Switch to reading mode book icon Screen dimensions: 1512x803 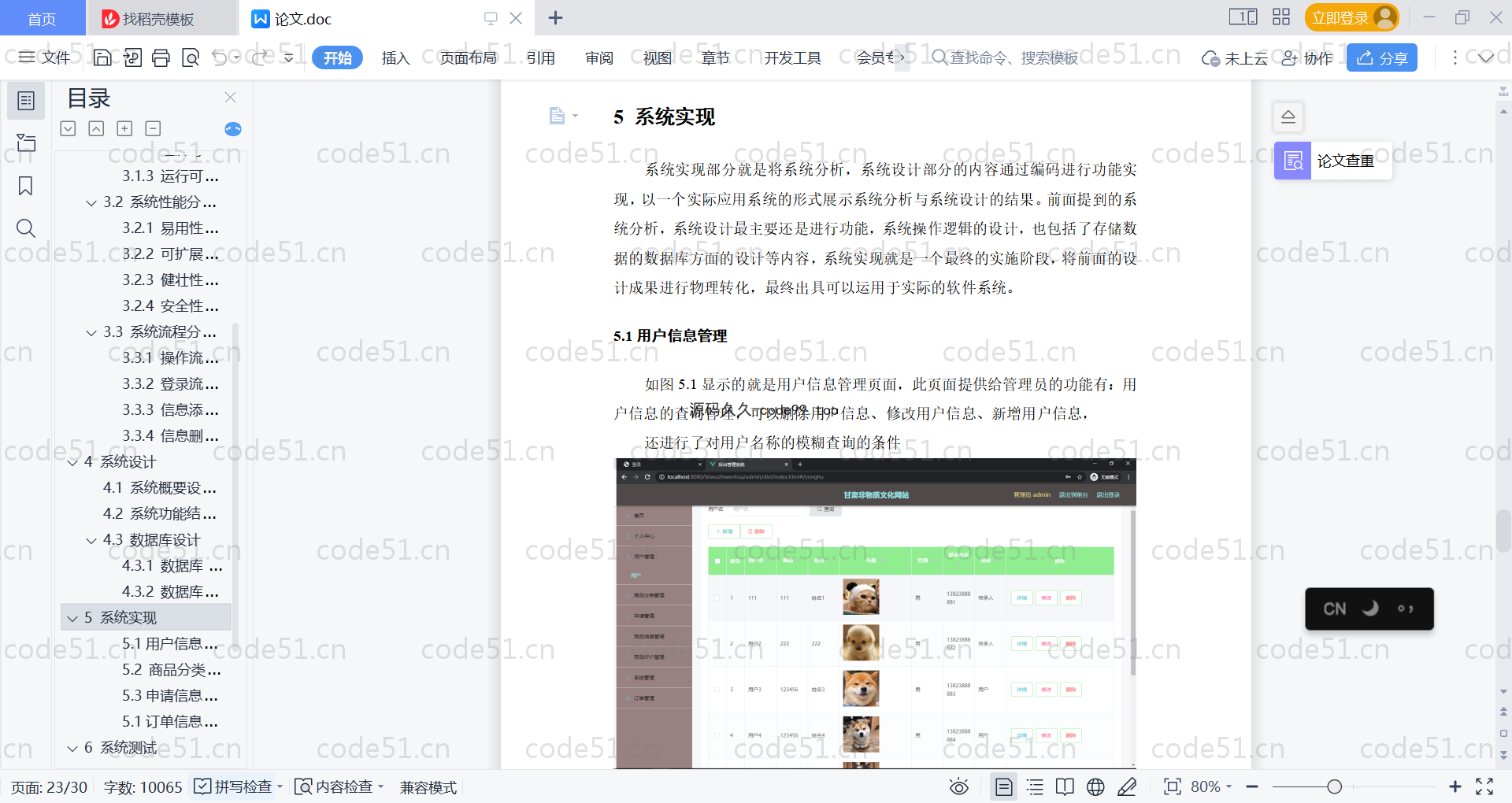click(1065, 786)
